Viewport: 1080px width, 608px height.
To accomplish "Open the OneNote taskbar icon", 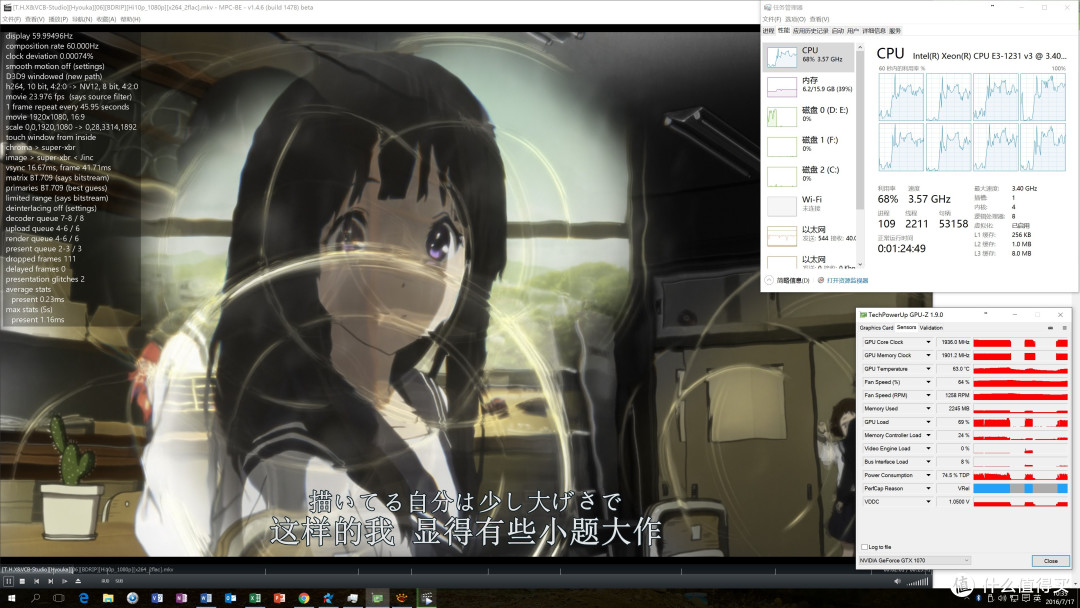I will click(181, 598).
